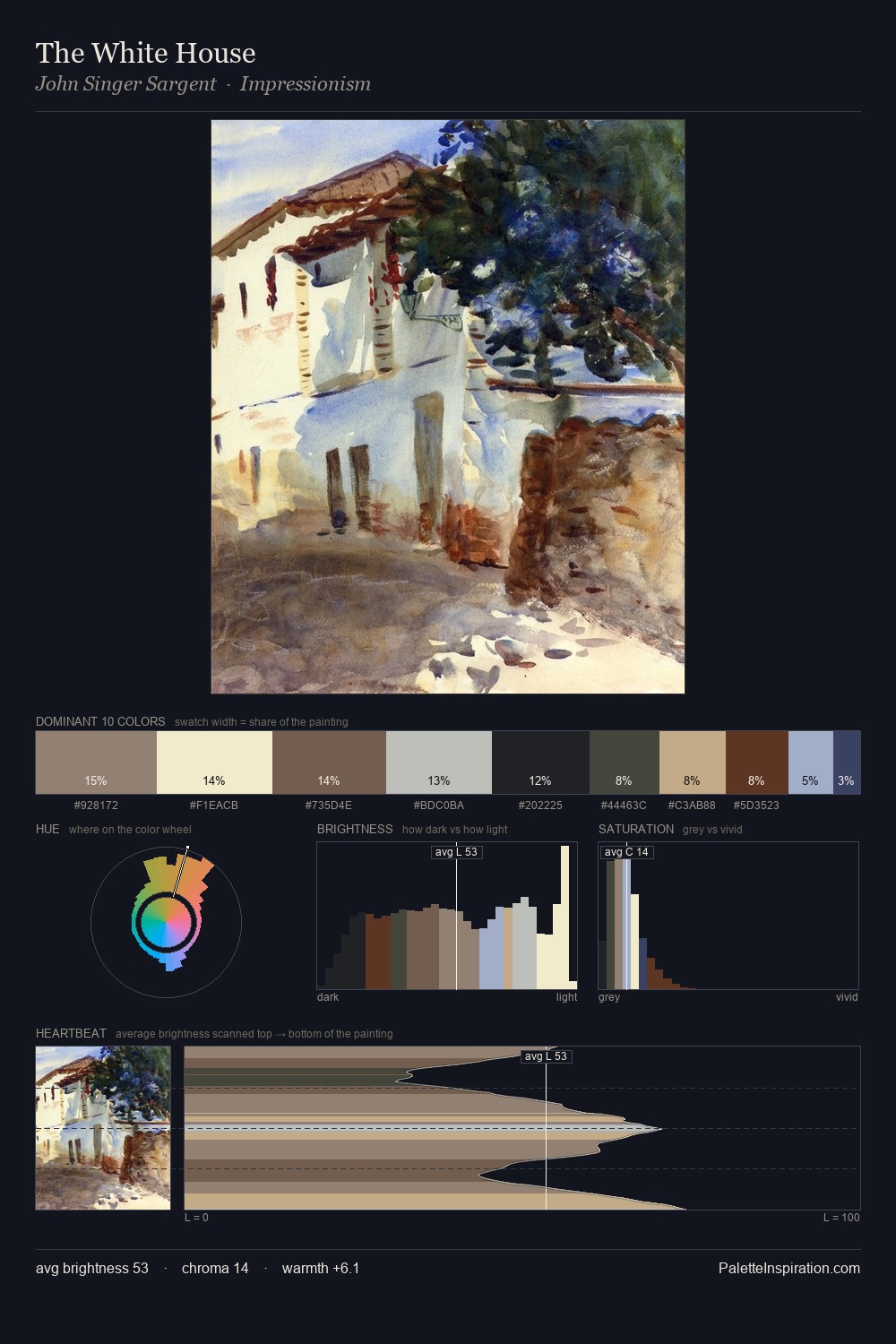
Task: Click the avg brightness 53 footer stat
Action: click(x=92, y=1268)
